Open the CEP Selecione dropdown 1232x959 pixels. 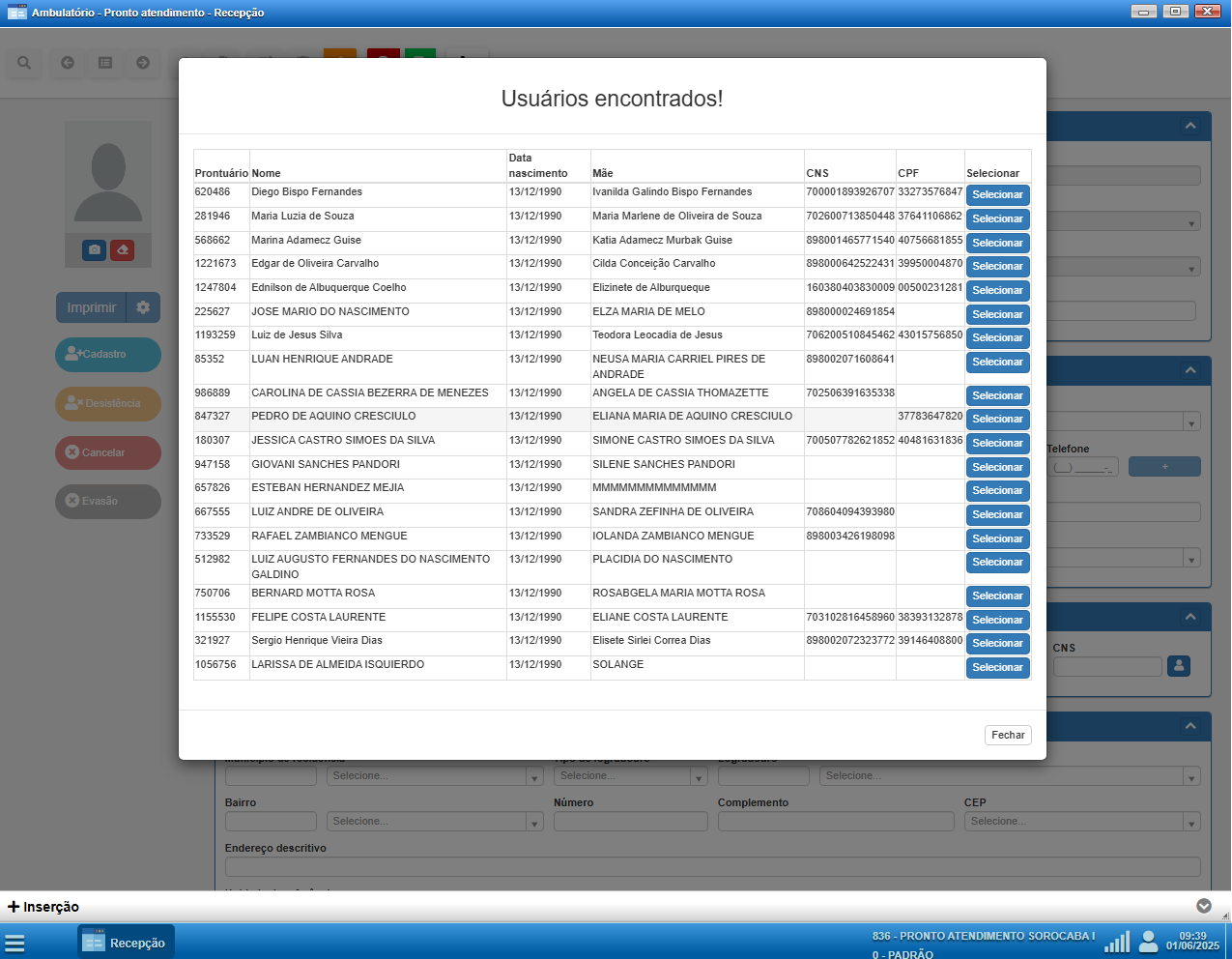click(x=1082, y=822)
